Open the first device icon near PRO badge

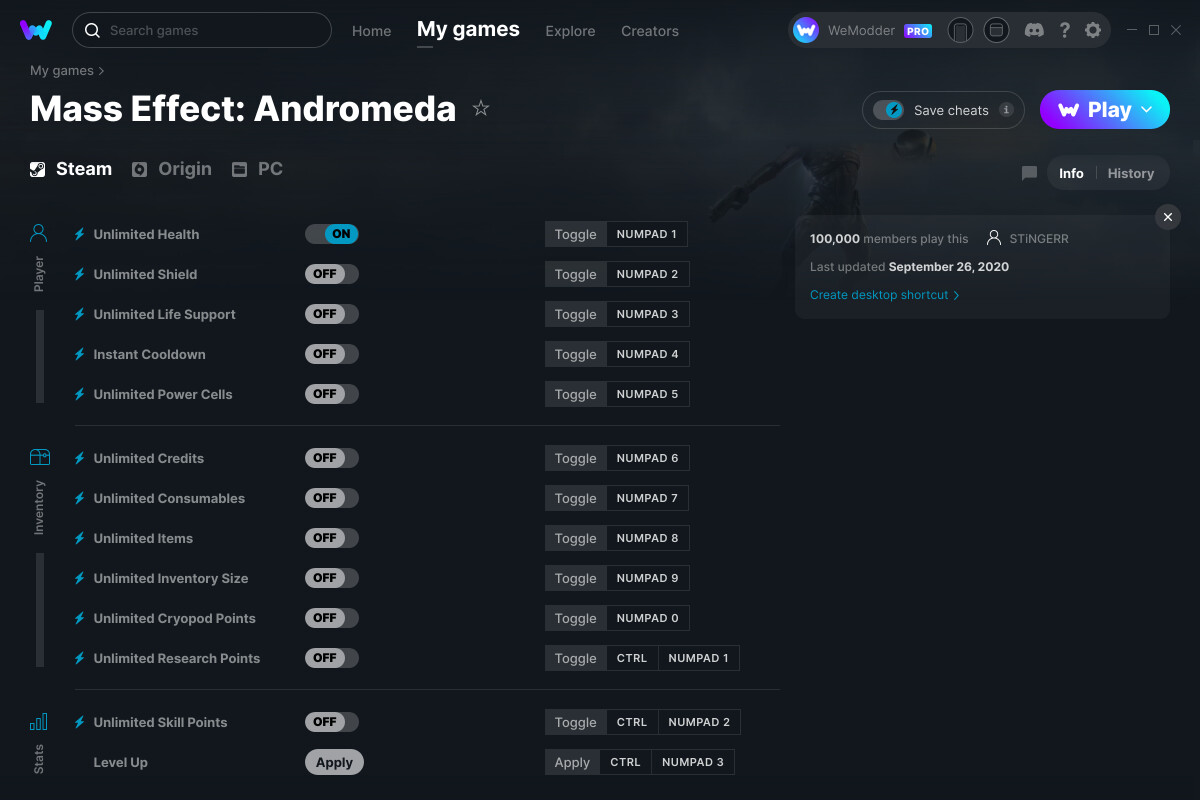tap(960, 30)
